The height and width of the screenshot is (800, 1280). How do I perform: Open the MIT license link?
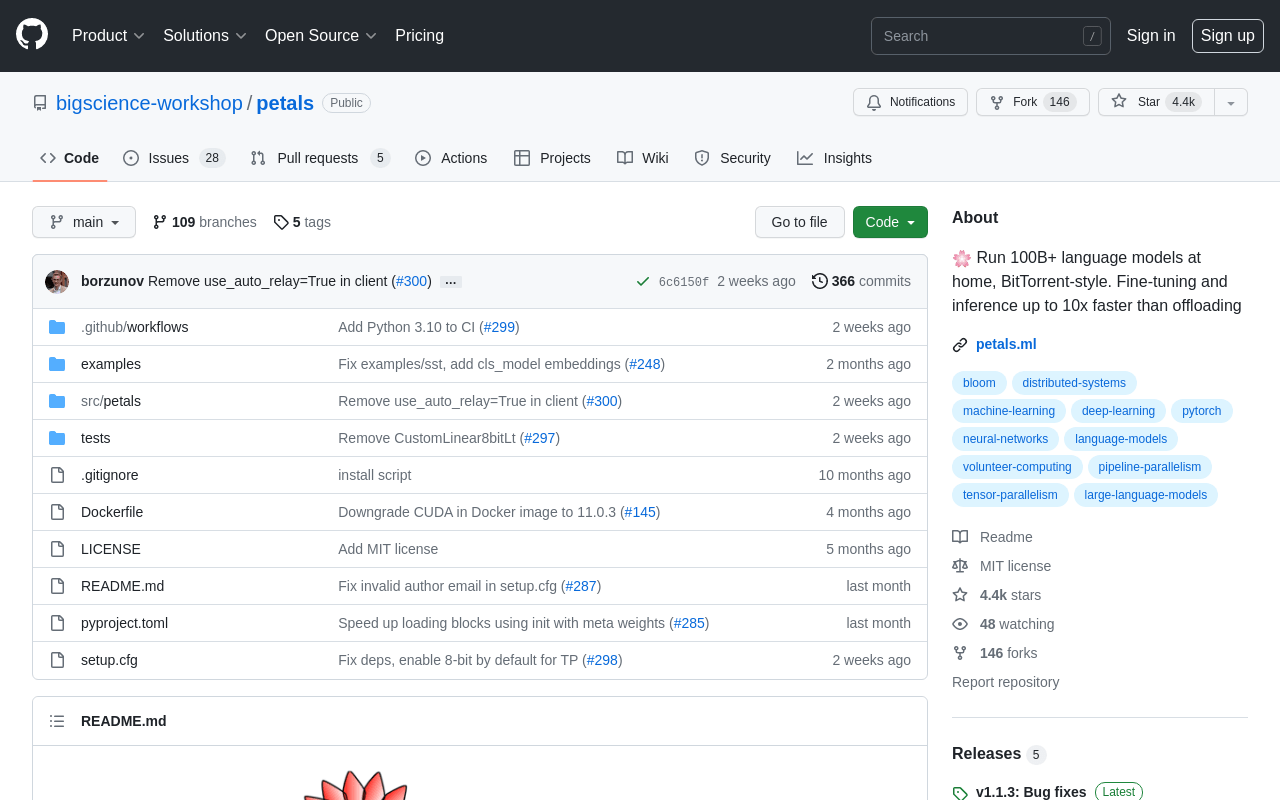(1001, 566)
